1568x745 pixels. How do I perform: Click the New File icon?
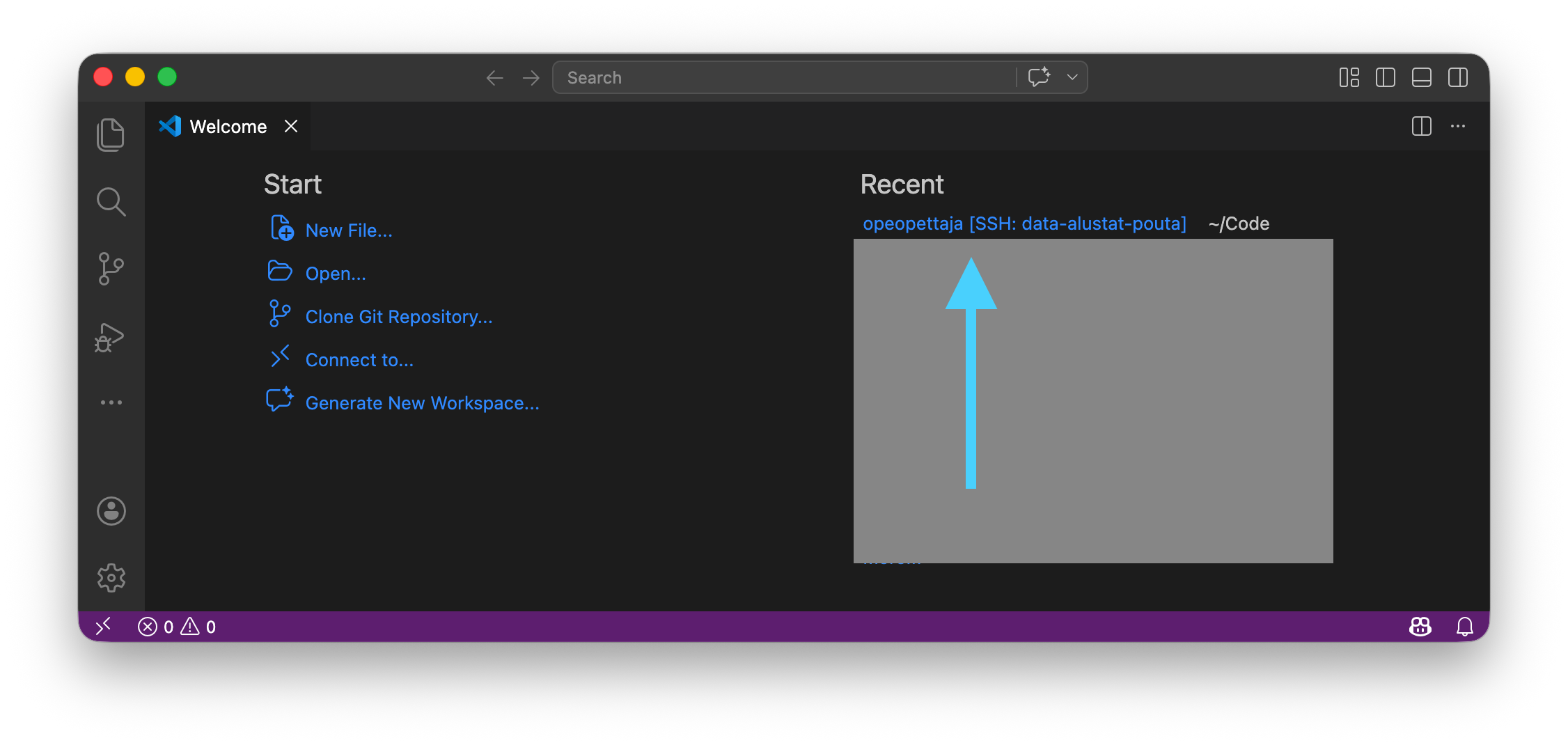[x=281, y=228]
